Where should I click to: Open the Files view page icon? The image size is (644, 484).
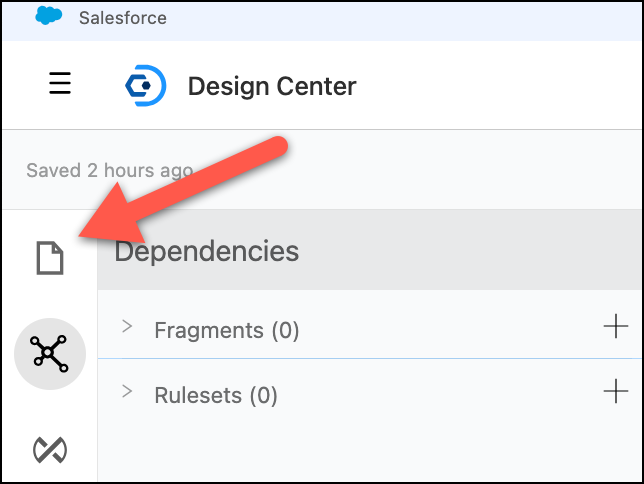coord(49,258)
